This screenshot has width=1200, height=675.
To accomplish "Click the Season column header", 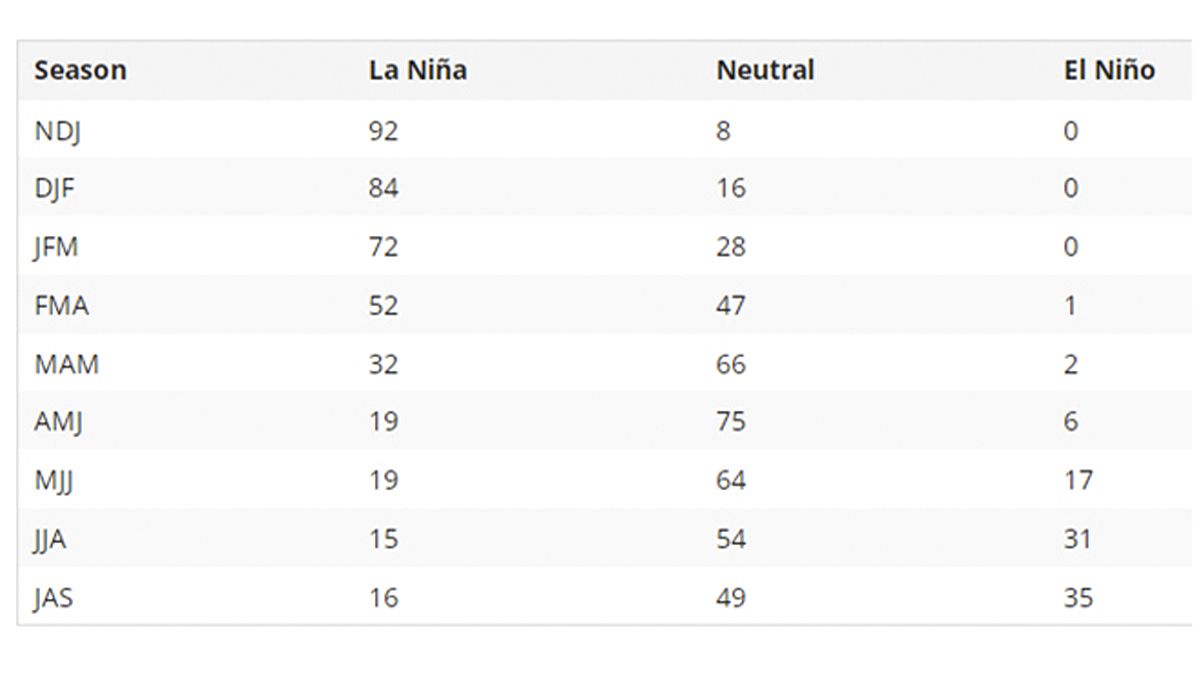I will point(80,70).
